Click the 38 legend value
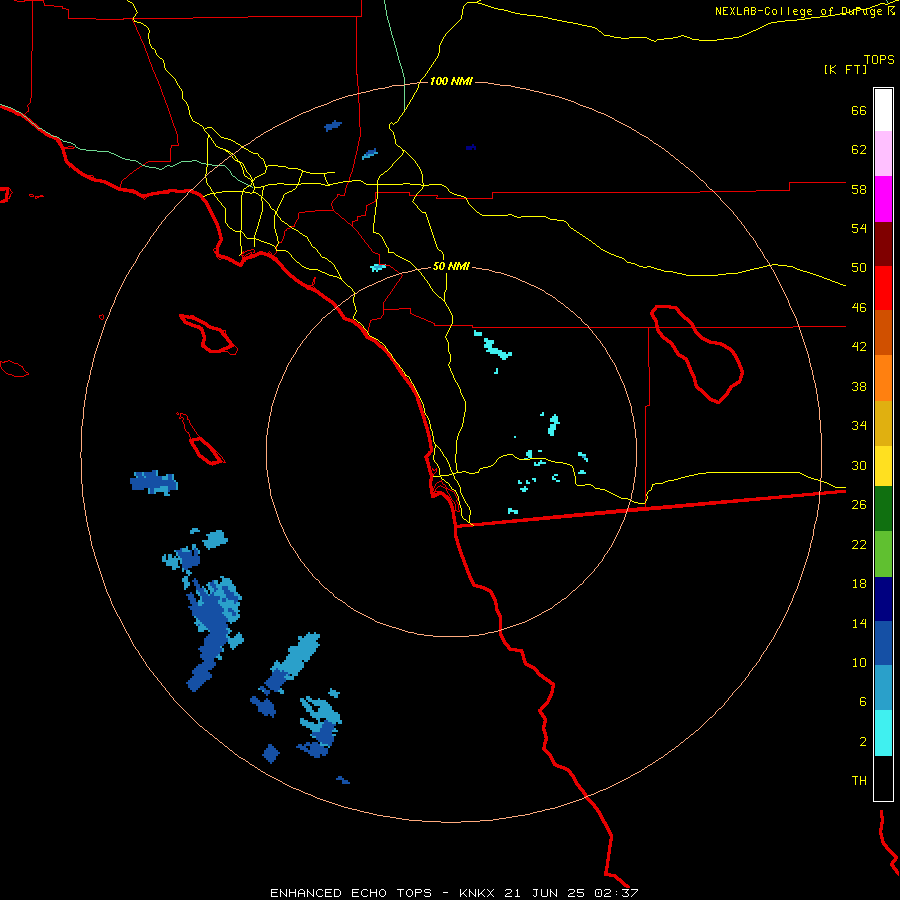Viewport: 900px width, 900px height. click(859, 386)
